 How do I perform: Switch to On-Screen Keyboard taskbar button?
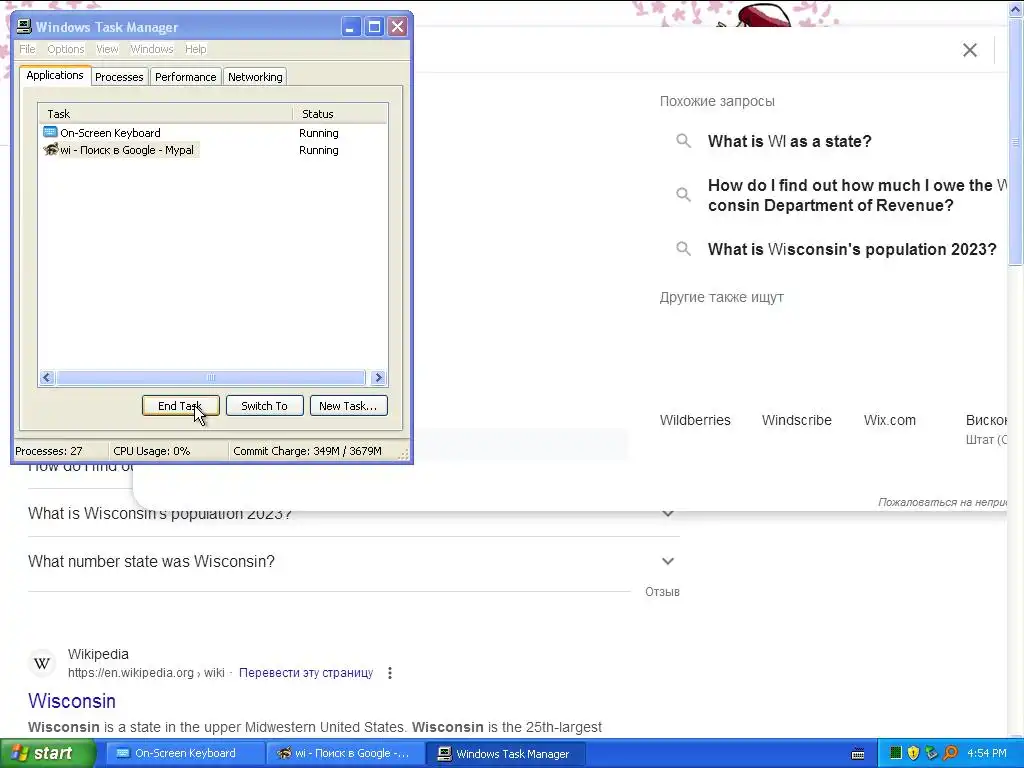pos(185,753)
